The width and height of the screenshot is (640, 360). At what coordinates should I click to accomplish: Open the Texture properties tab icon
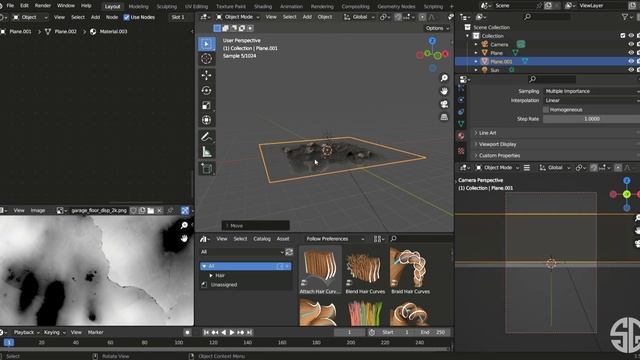pyautogui.click(x=461, y=151)
